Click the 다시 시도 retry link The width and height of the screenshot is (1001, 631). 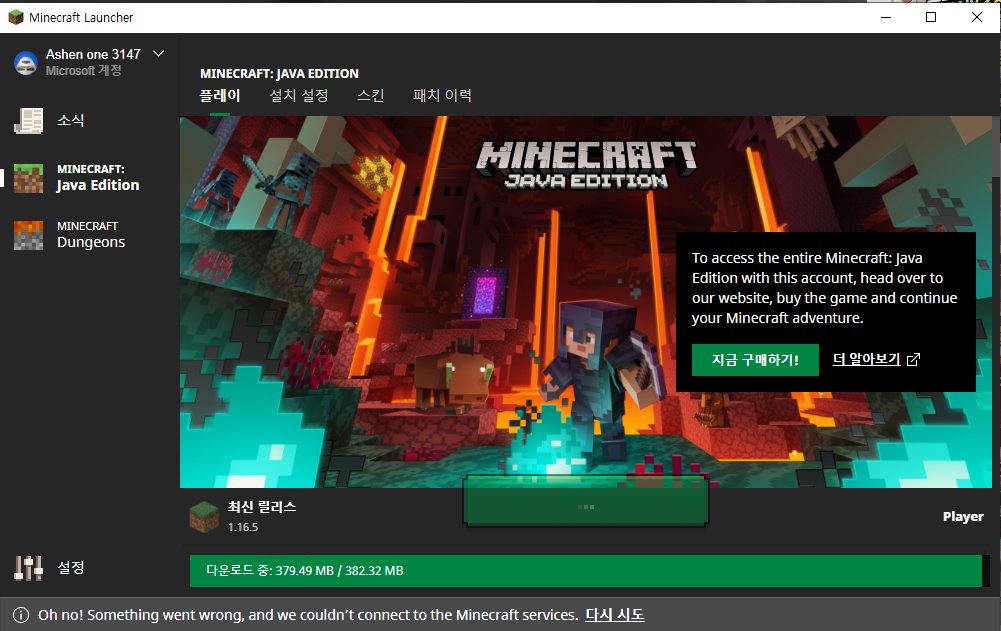(615, 615)
